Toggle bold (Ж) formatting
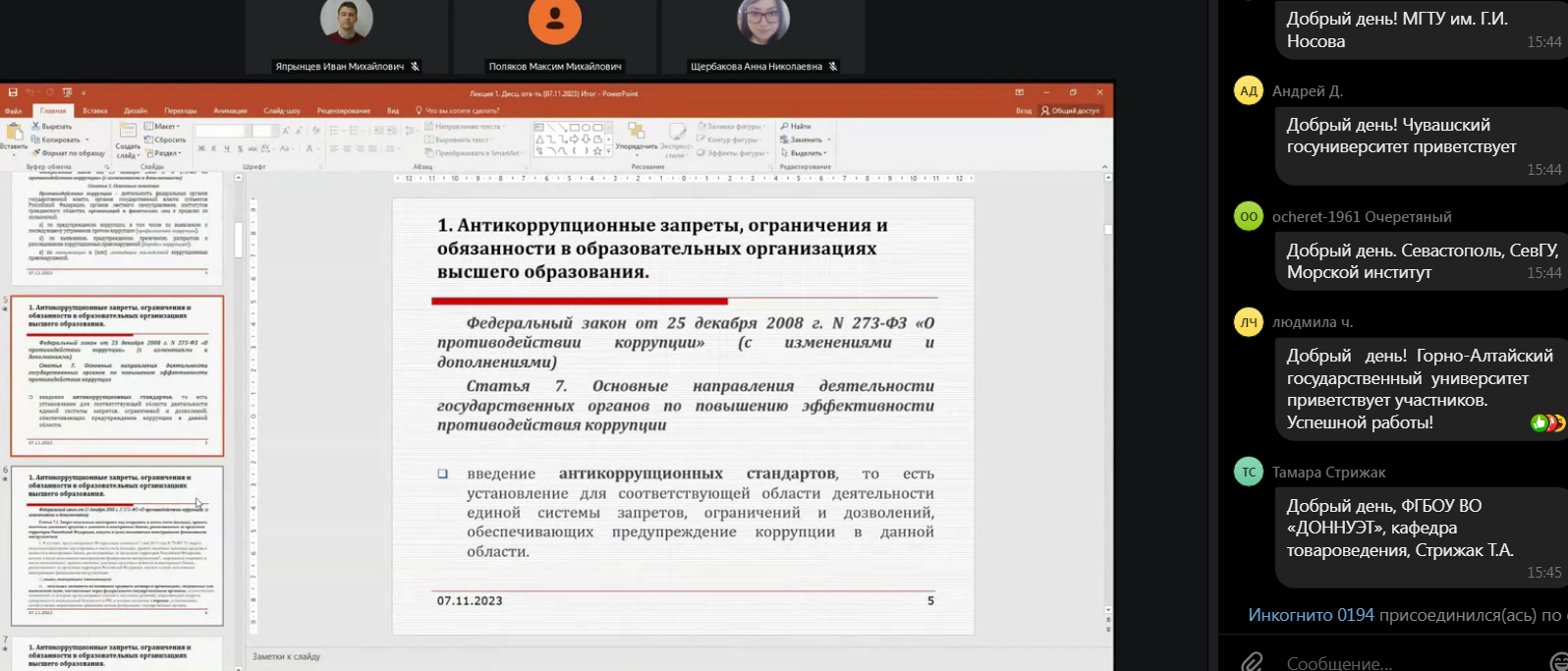 click(x=201, y=149)
